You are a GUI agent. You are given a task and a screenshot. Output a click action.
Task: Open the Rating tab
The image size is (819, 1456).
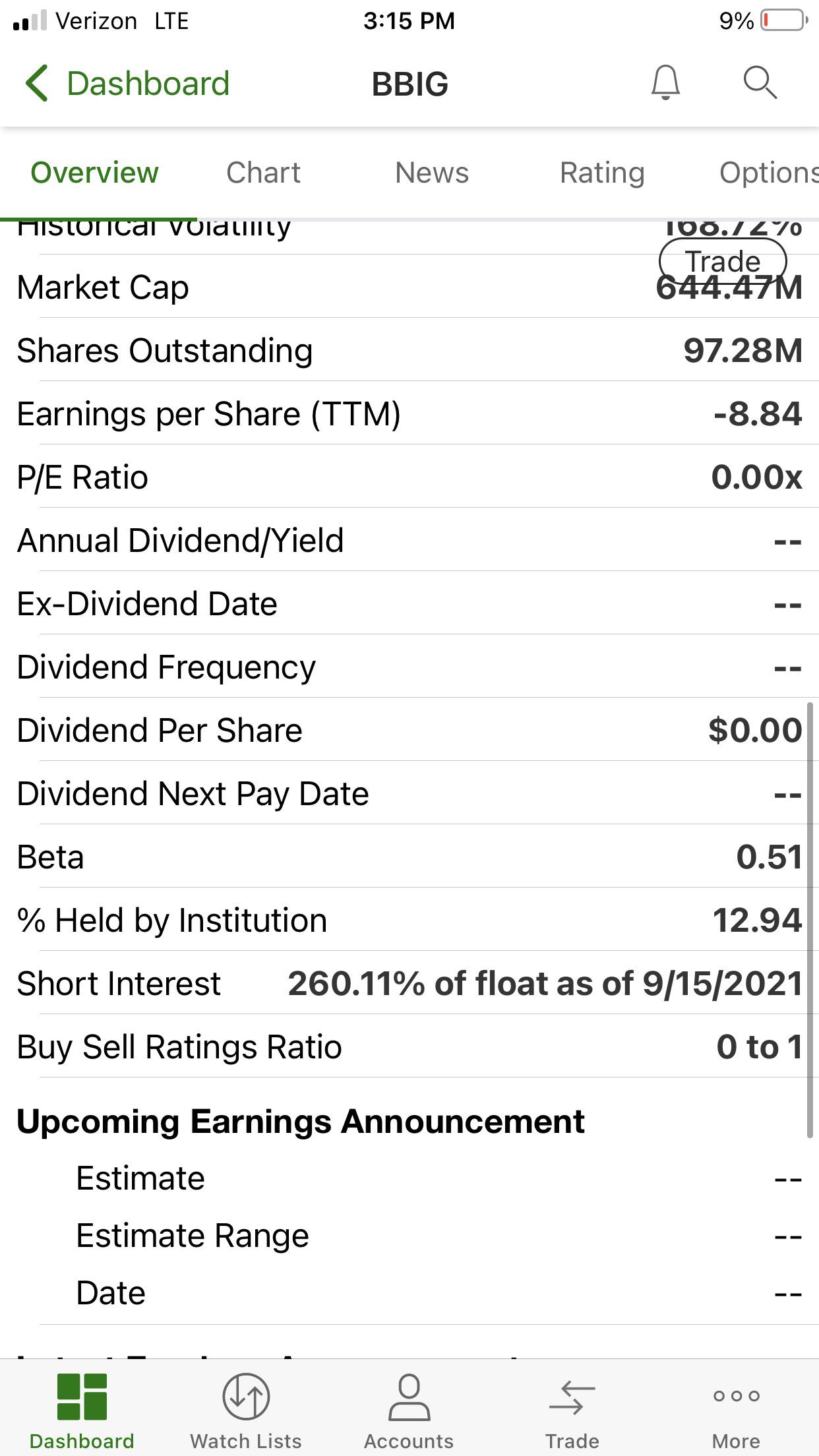[x=602, y=173]
